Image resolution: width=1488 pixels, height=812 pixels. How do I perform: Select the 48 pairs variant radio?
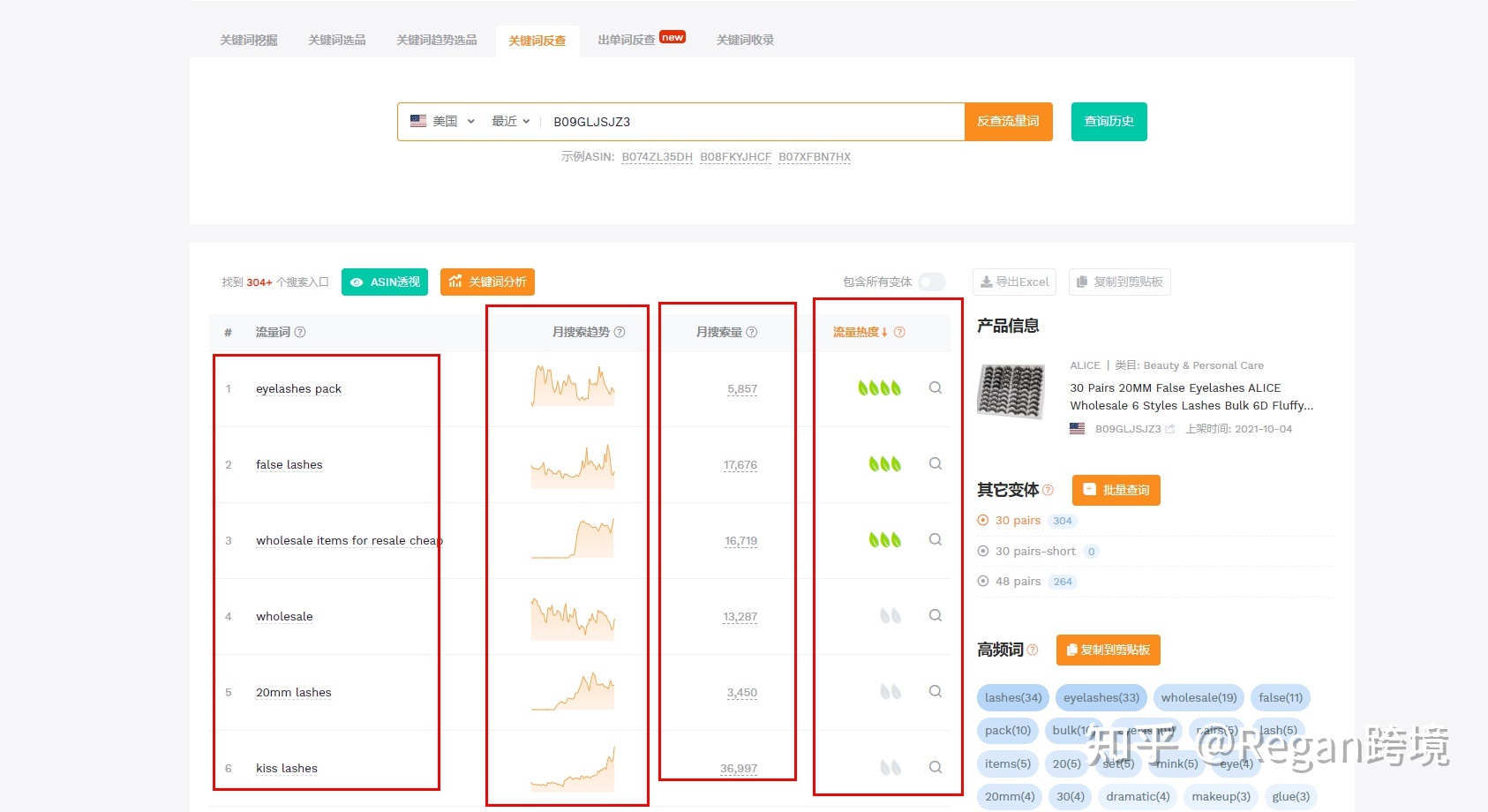983,581
